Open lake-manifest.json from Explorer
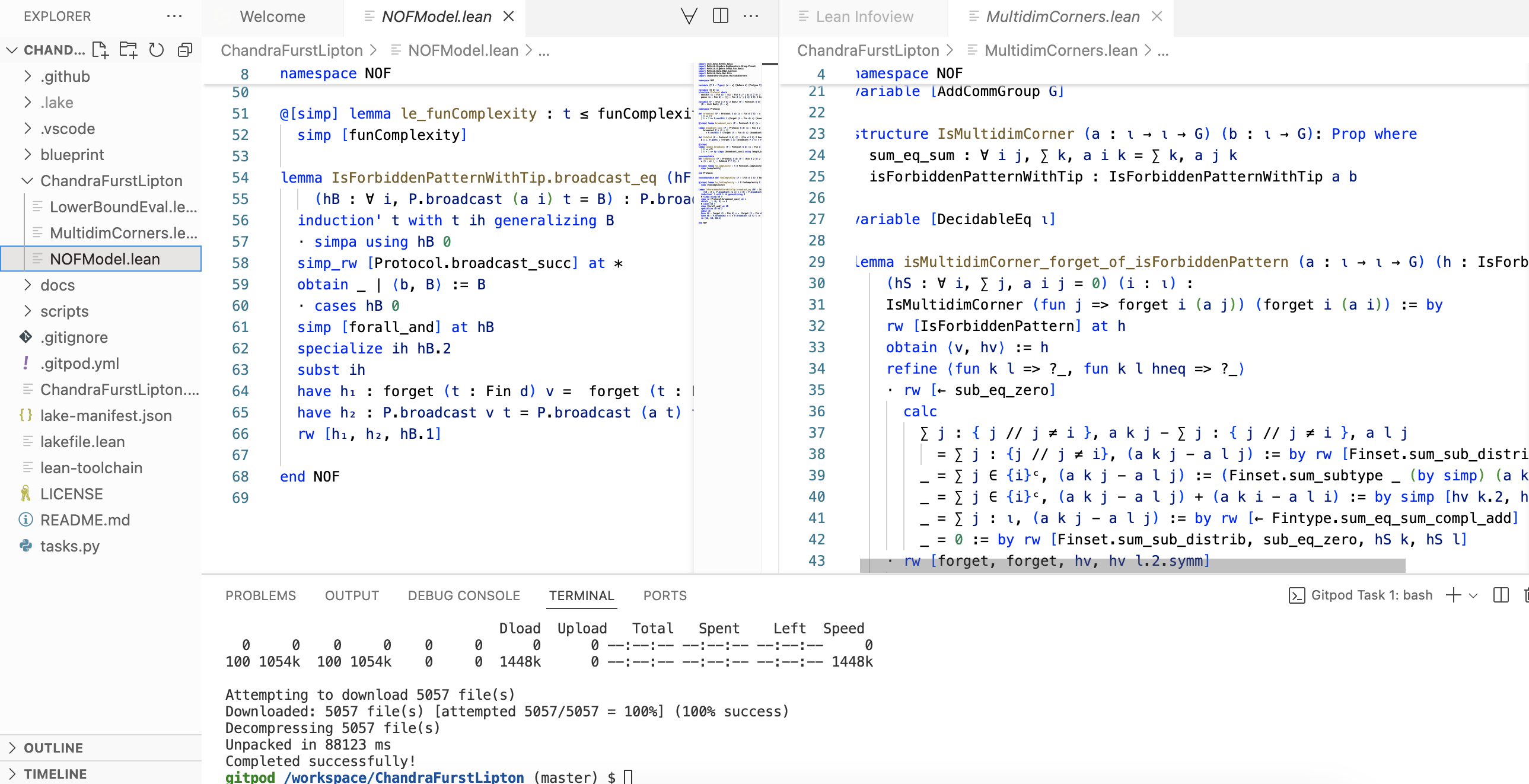The width and height of the screenshot is (1529, 784). point(106,416)
